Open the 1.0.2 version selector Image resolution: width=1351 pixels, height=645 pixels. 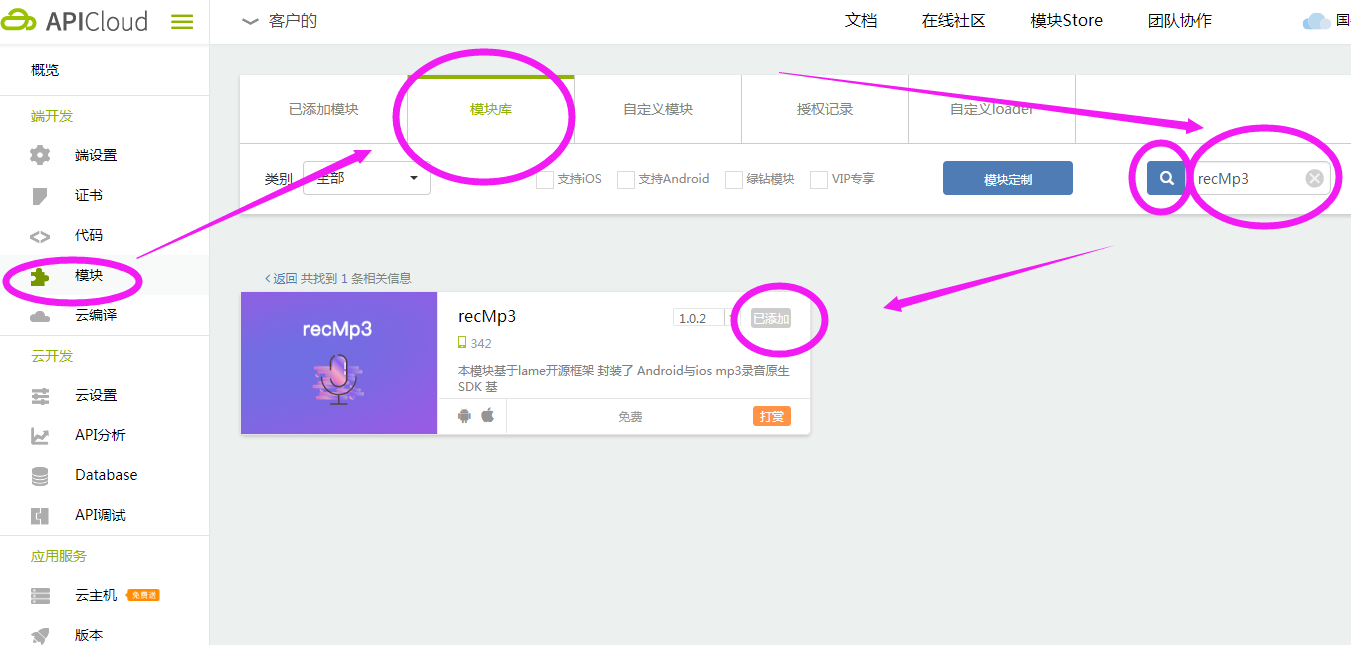point(699,318)
